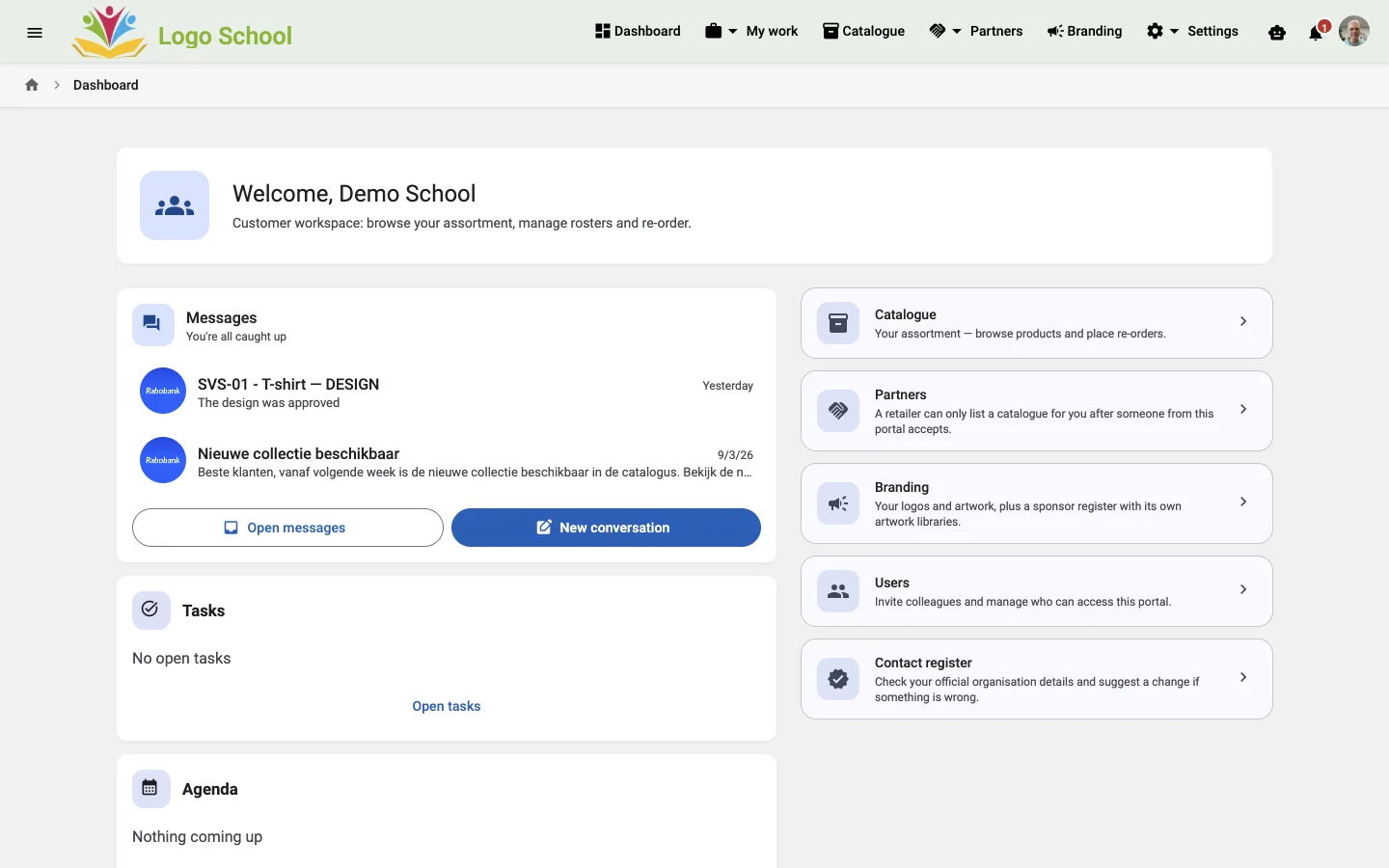Open the support agent icon
Image resolution: width=1389 pixels, height=868 pixels.
tap(1277, 33)
